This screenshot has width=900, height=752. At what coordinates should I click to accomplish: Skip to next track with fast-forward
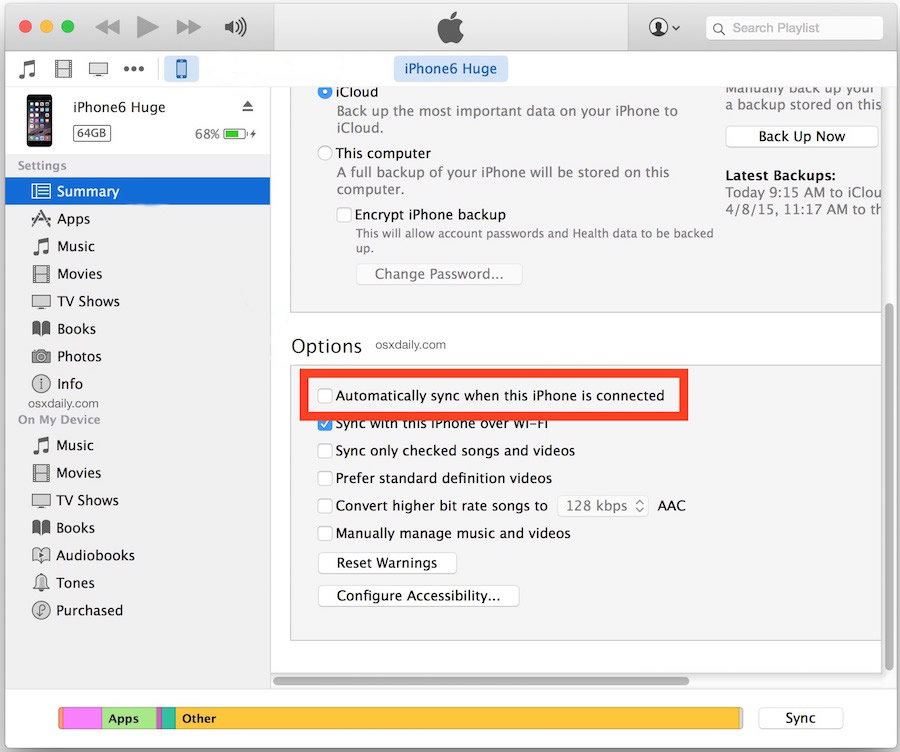[188, 28]
